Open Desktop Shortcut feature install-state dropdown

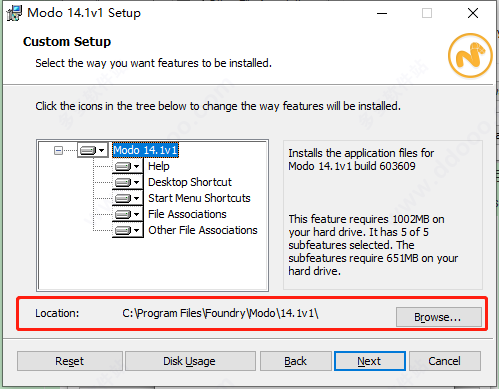(128, 182)
